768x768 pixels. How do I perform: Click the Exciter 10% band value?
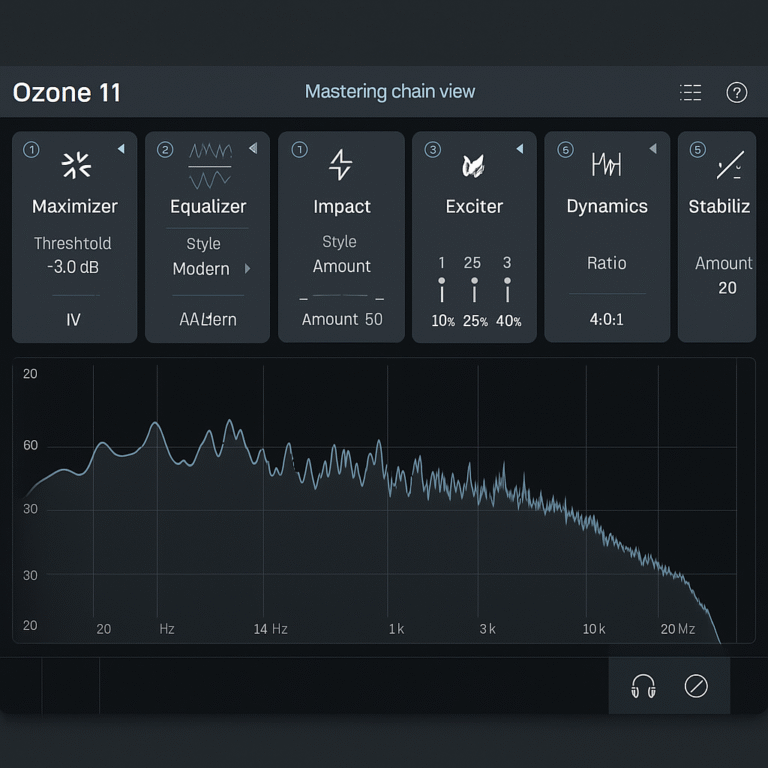[443, 321]
